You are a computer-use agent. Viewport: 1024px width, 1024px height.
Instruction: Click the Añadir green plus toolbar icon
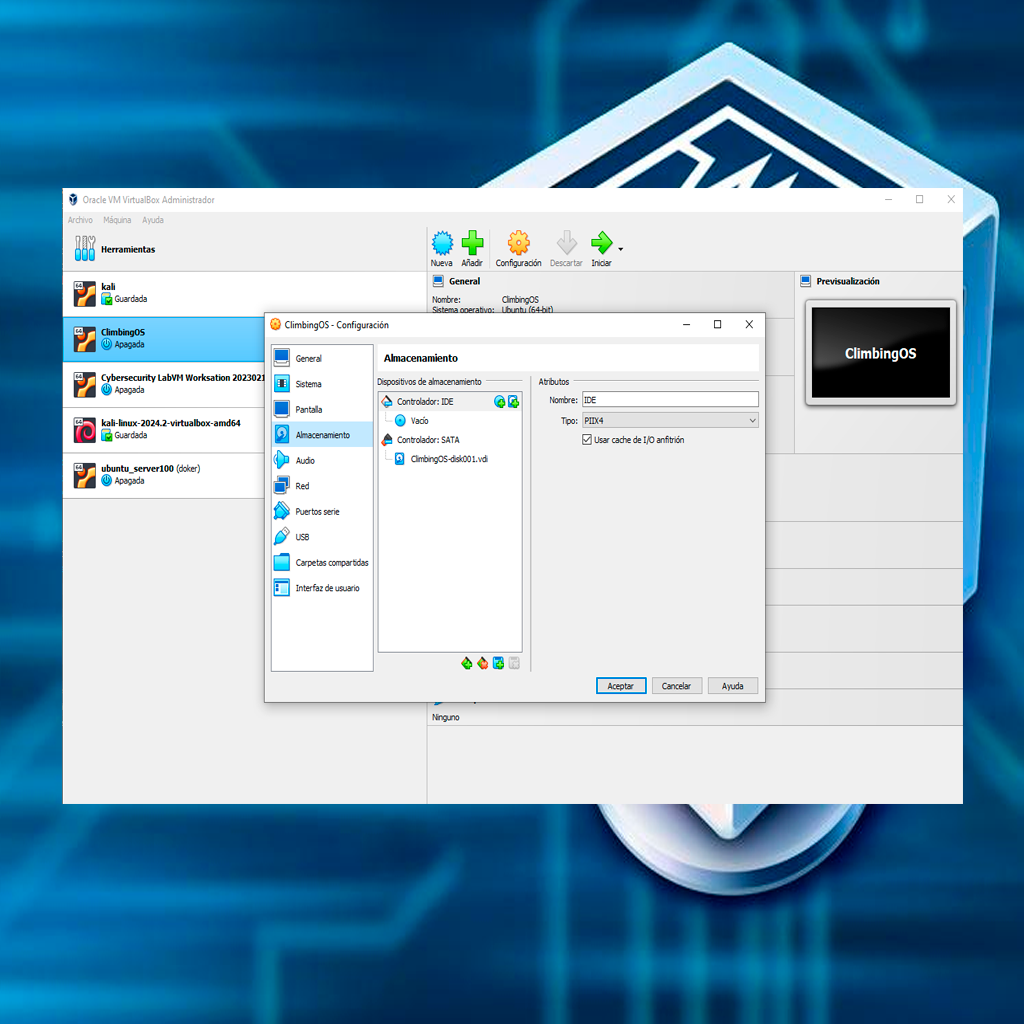[x=472, y=243]
